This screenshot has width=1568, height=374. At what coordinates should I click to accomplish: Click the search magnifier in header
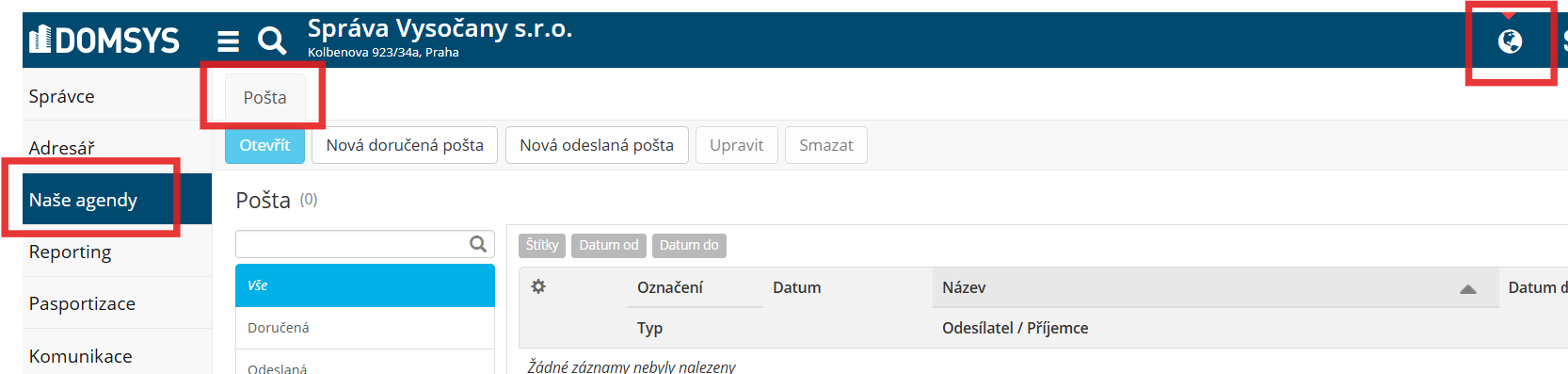[x=272, y=41]
